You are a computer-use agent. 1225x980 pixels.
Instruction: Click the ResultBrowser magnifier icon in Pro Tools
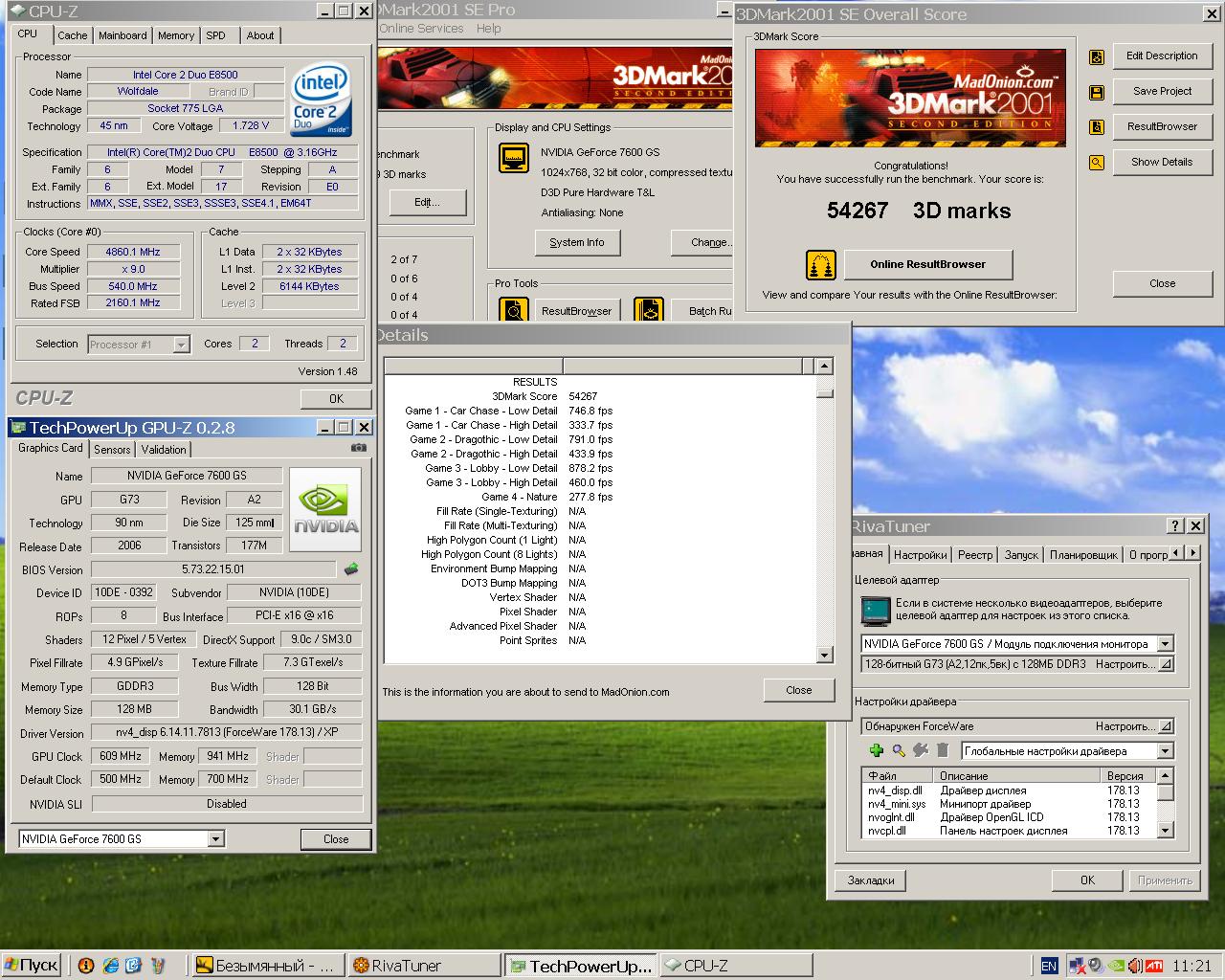(x=514, y=310)
